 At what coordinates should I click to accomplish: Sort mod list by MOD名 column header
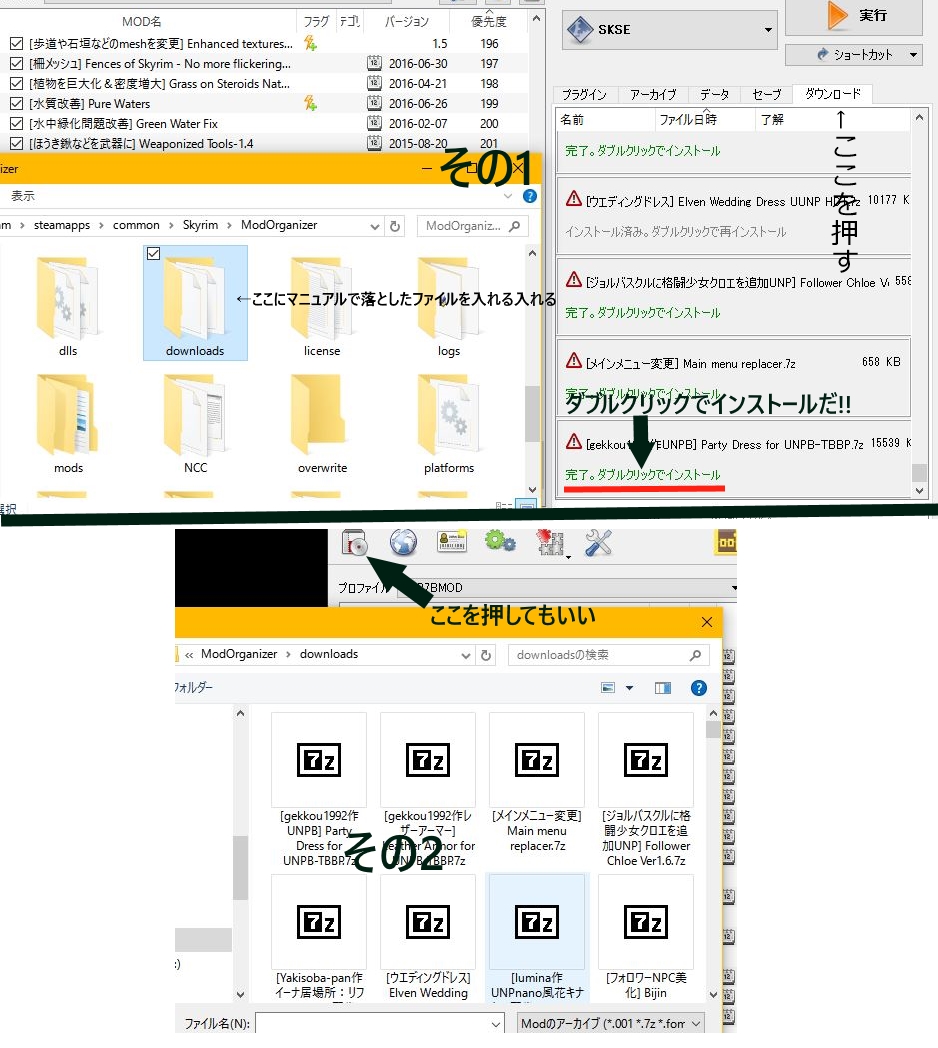click(x=142, y=21)
